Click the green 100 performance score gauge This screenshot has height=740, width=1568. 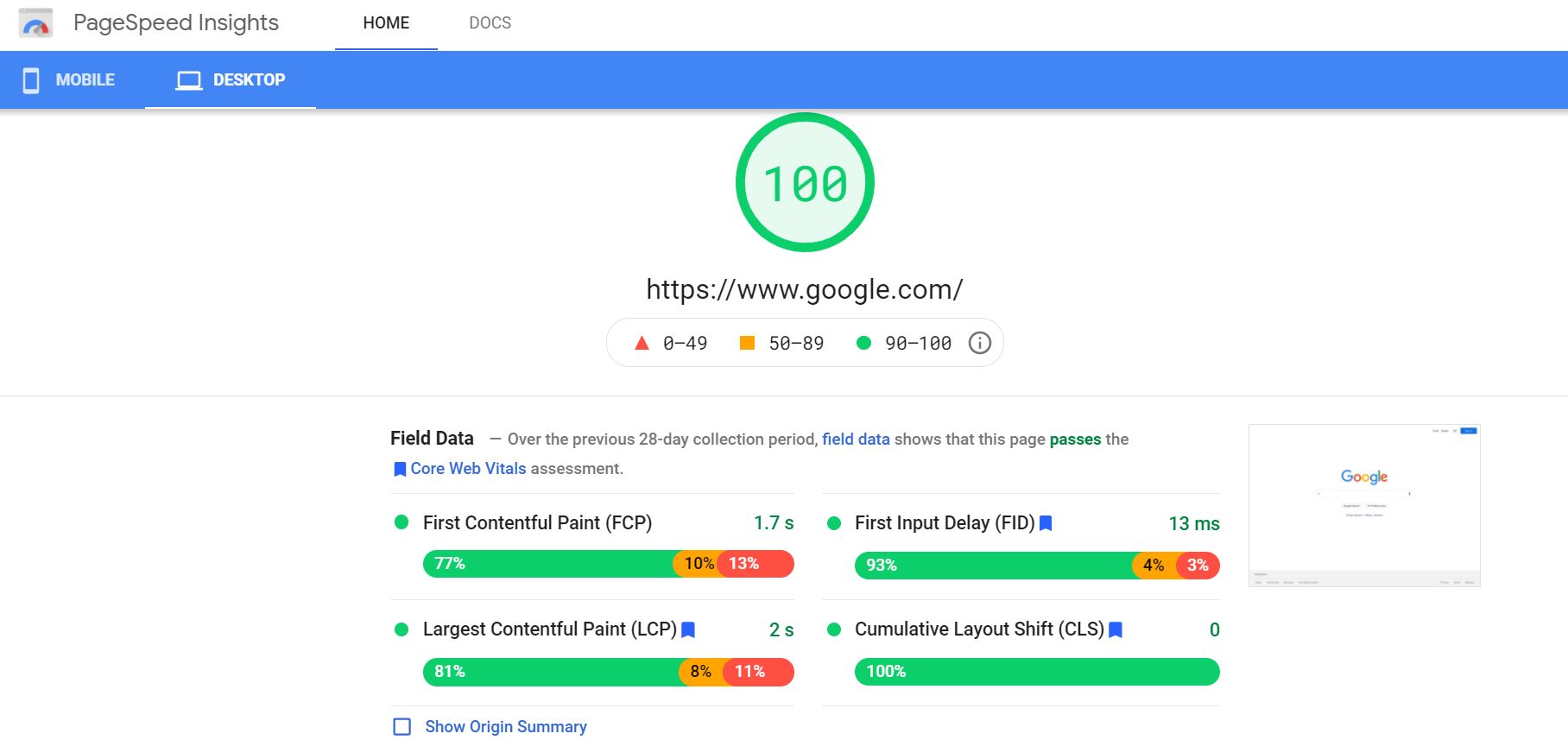pos(805,182)
